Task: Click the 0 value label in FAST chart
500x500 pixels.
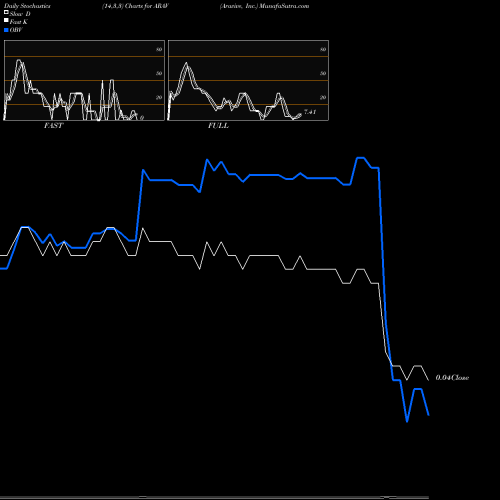Action: tap(142, 118)
